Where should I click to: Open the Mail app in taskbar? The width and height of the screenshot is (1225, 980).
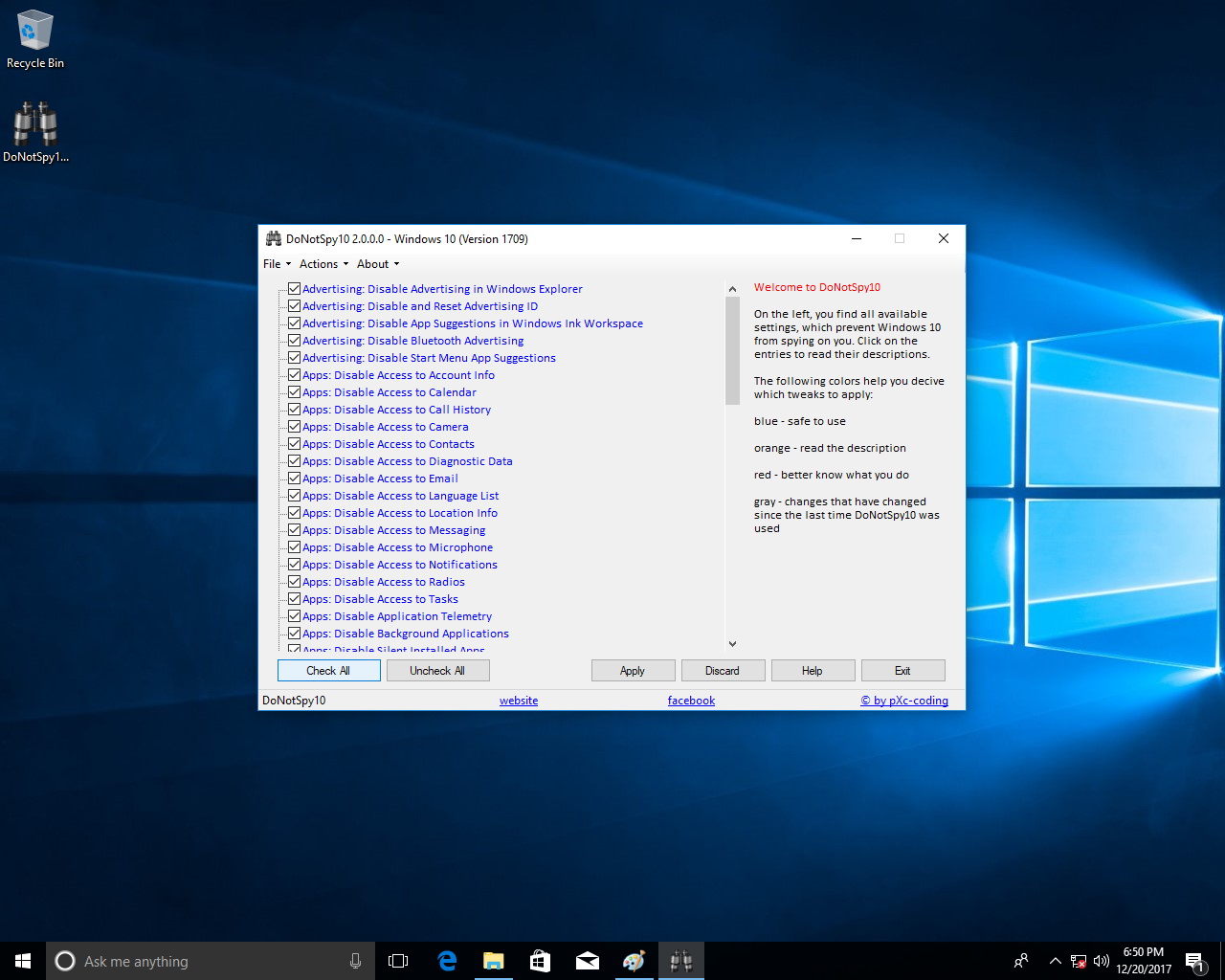pos(588,961)
